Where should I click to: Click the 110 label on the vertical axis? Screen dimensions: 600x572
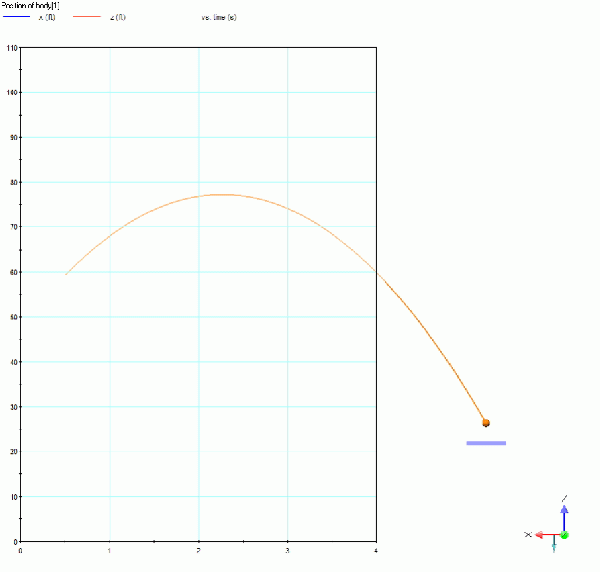click(12, 47)
